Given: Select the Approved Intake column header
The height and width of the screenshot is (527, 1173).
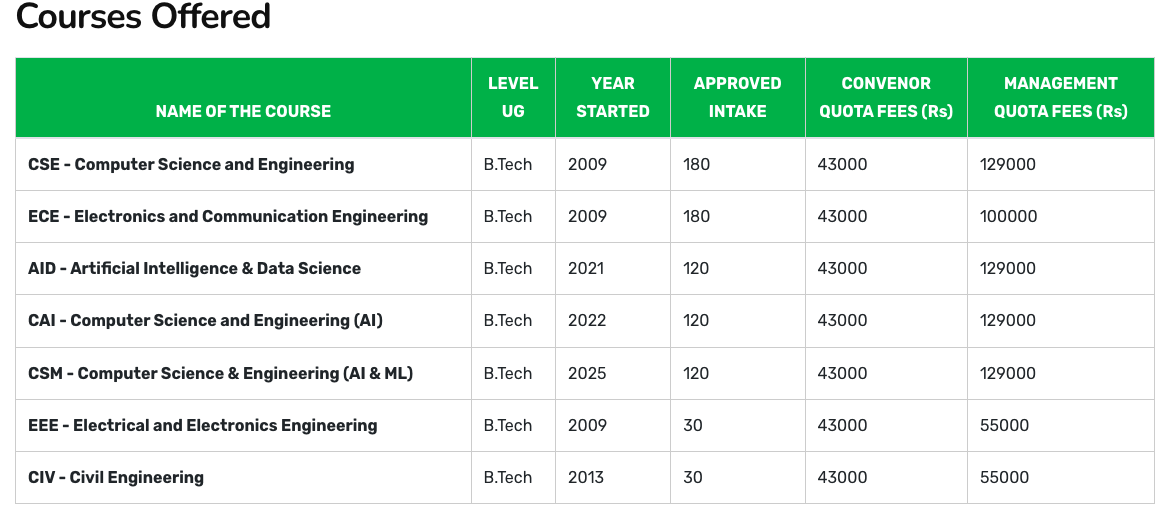Looking at the screenshot, I should click(737, 97).
